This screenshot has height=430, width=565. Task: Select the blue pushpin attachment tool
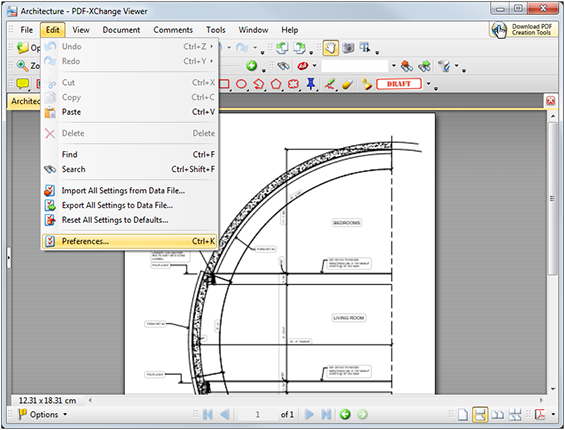point(311,84)
